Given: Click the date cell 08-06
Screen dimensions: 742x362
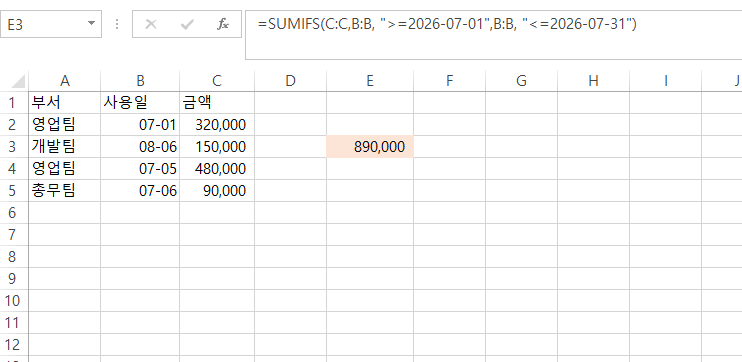Looking at the screenshot, I should coord(140,147).
